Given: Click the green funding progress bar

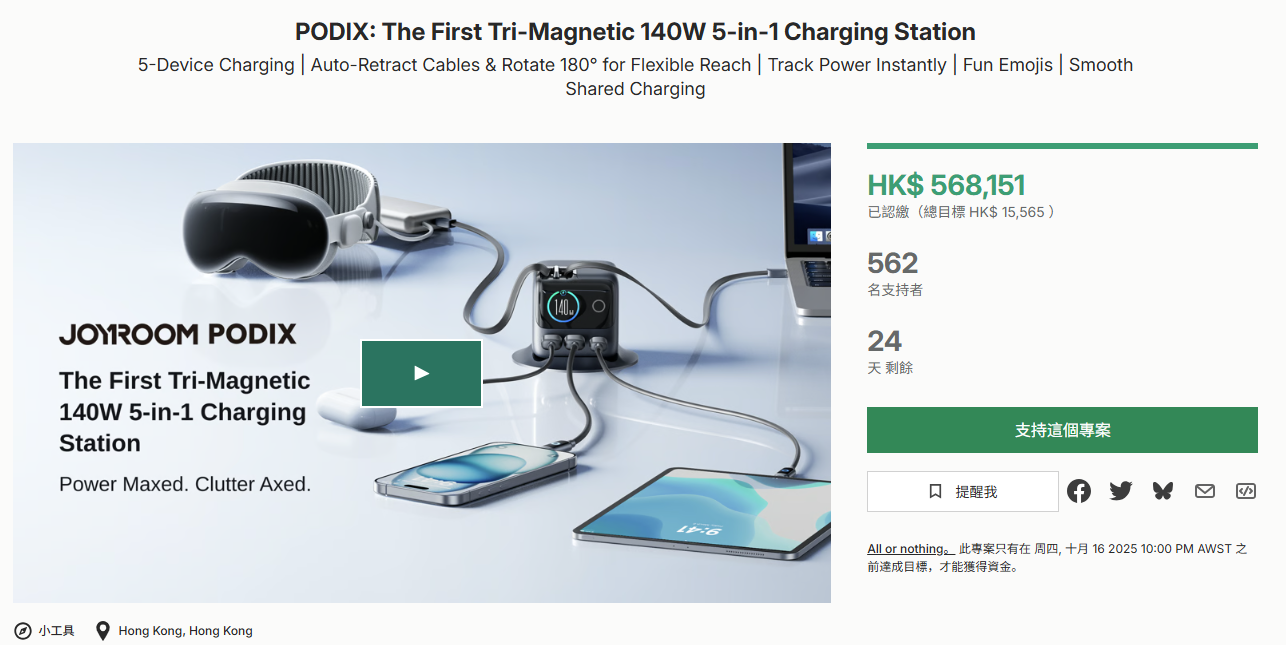Looking at the screenshot, I should pos(1062,146).
